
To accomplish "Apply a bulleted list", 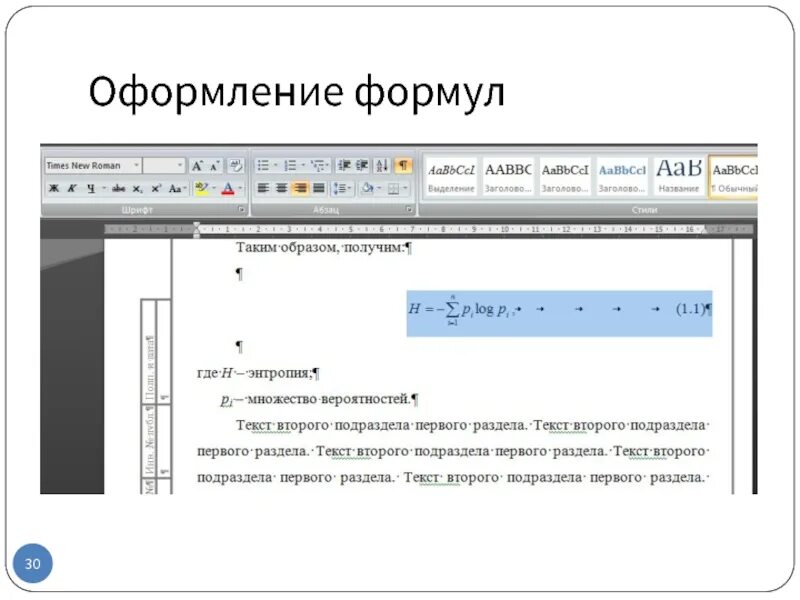I will (264, 165).
